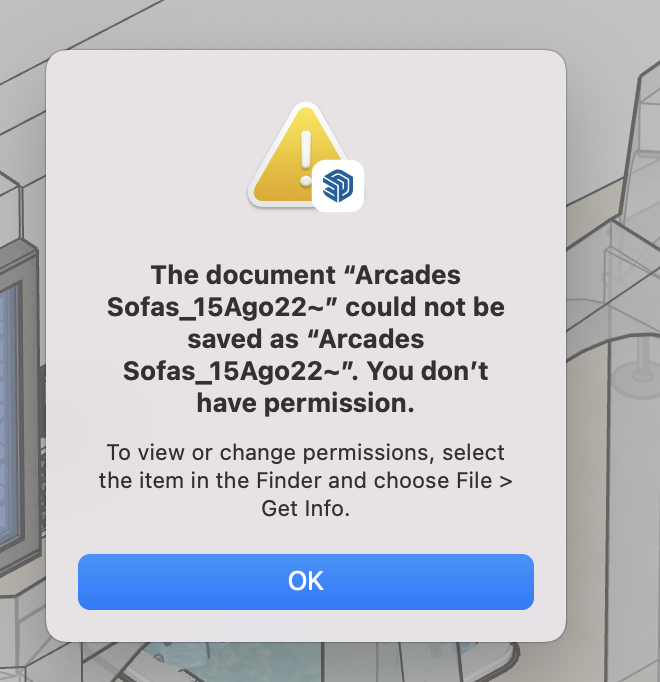Click the white exclamation mark

pyautogui.click(x=306, y=158)
